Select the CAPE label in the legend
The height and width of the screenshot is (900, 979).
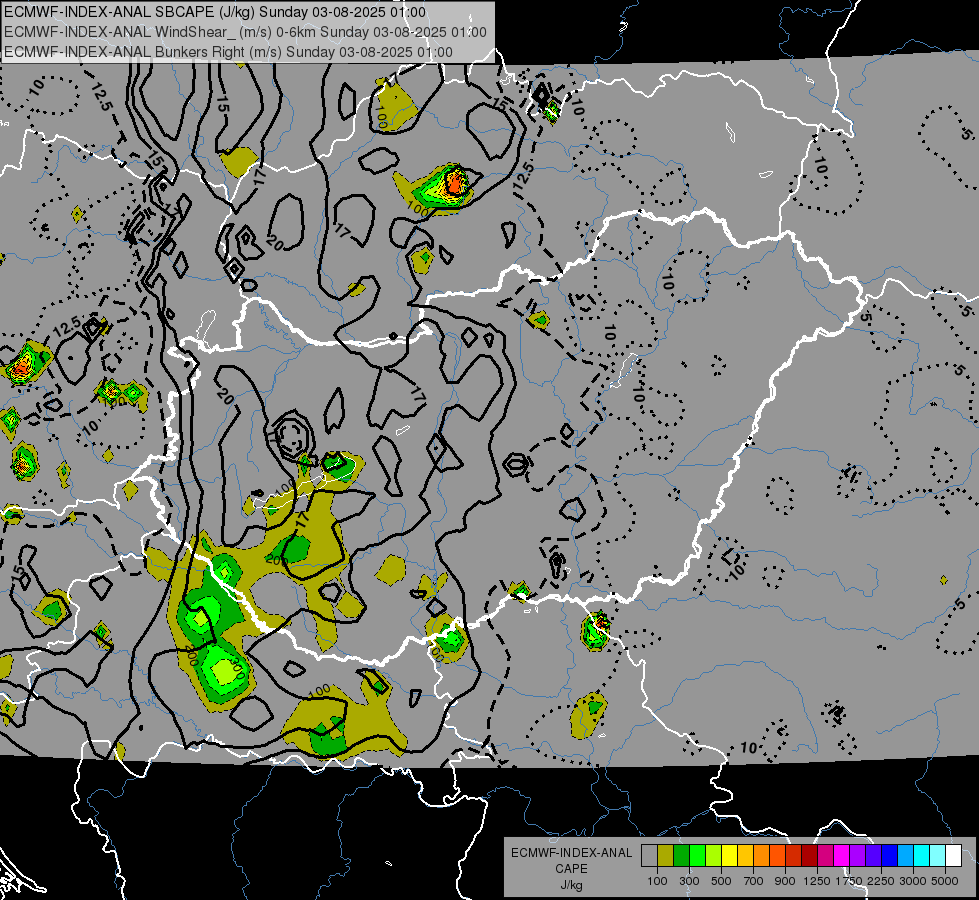click(571, 869)
